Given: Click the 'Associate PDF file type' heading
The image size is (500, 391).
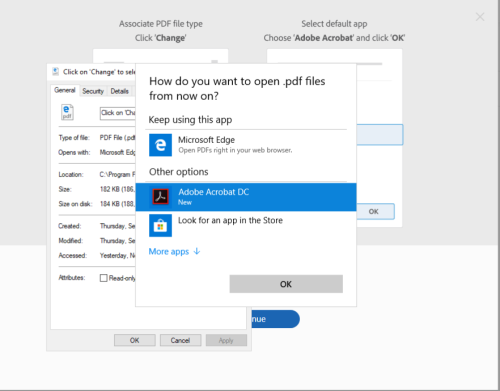Looking at the screenshot, I should (x=161, y=24).
